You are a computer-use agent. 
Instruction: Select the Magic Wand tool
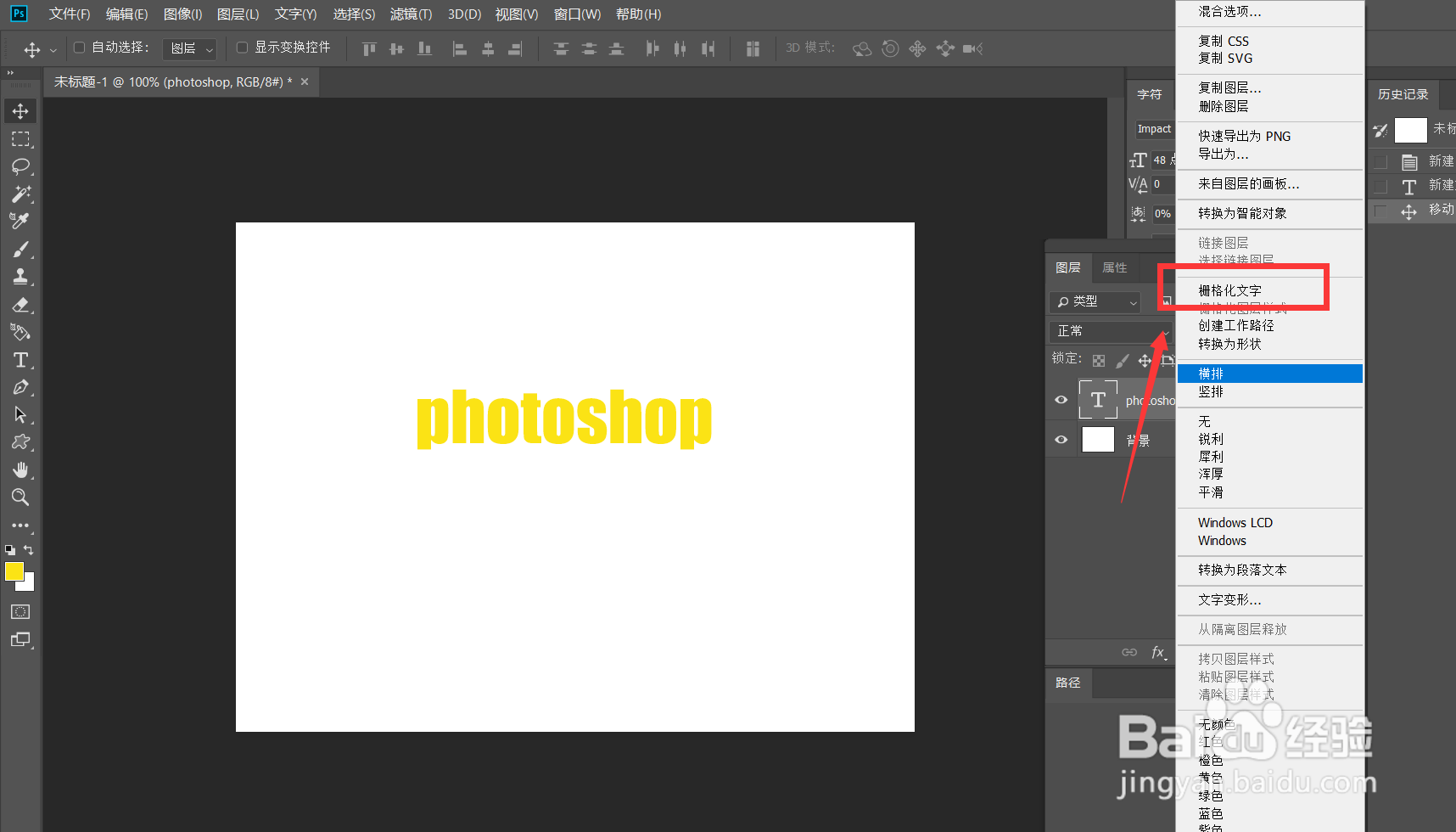tap(20, 194)
